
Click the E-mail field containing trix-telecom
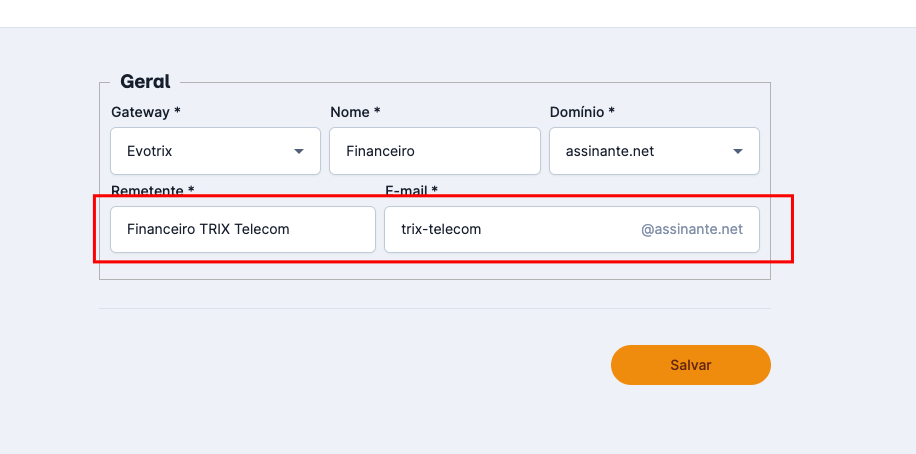point(510,229)
